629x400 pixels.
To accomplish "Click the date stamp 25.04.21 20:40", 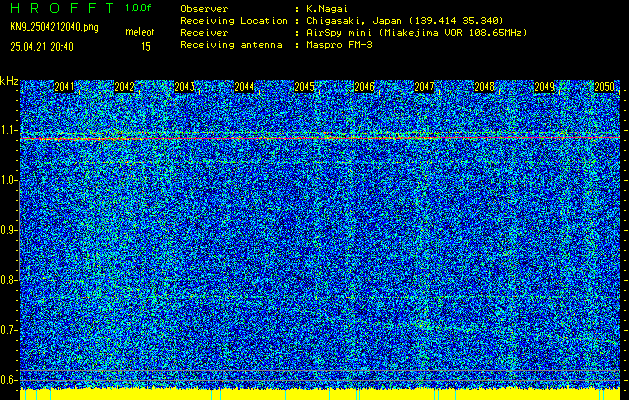I will (x=42, y=47).
